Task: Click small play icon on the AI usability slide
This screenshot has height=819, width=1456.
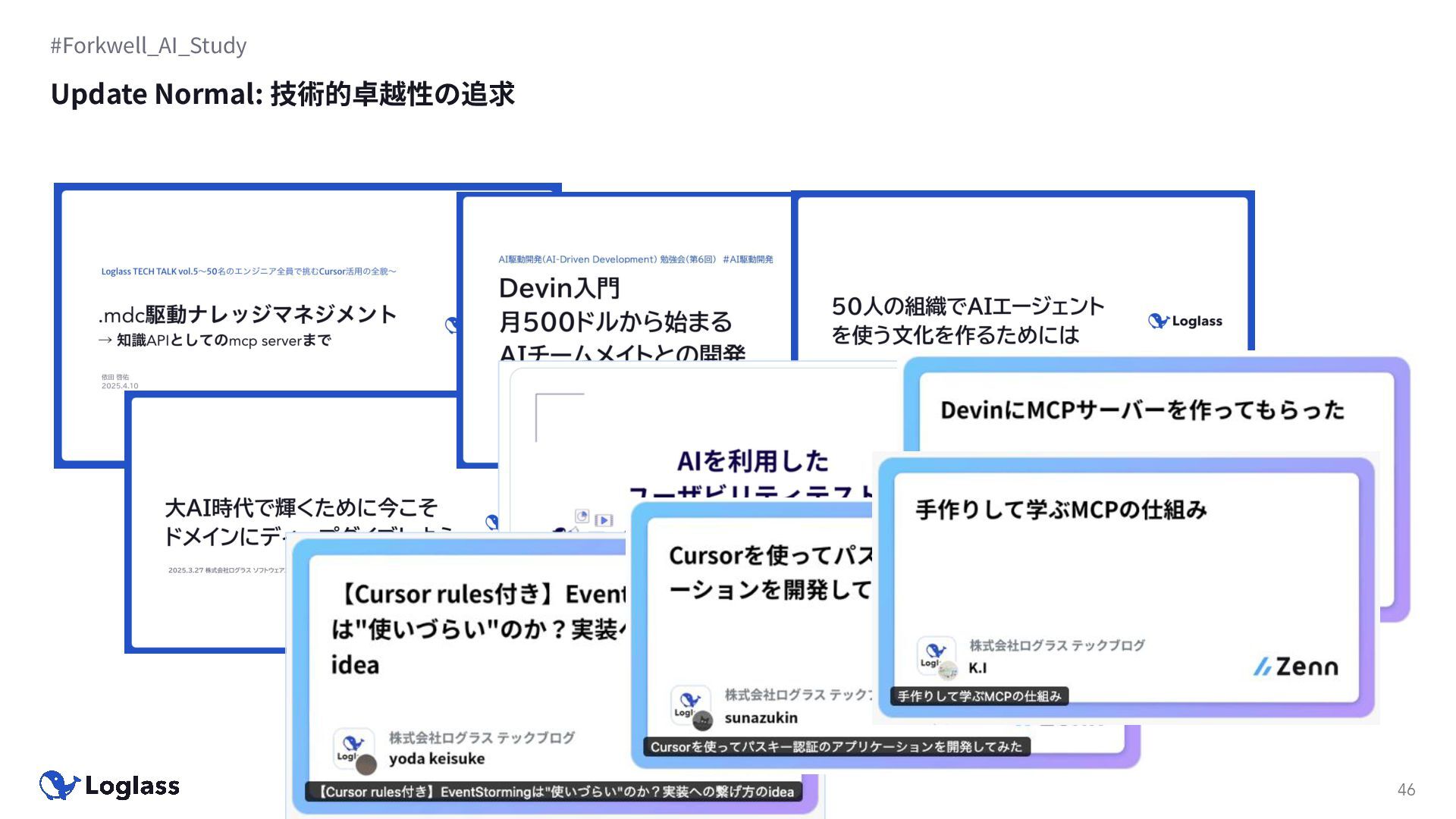Action: click(x=604, y=520)
